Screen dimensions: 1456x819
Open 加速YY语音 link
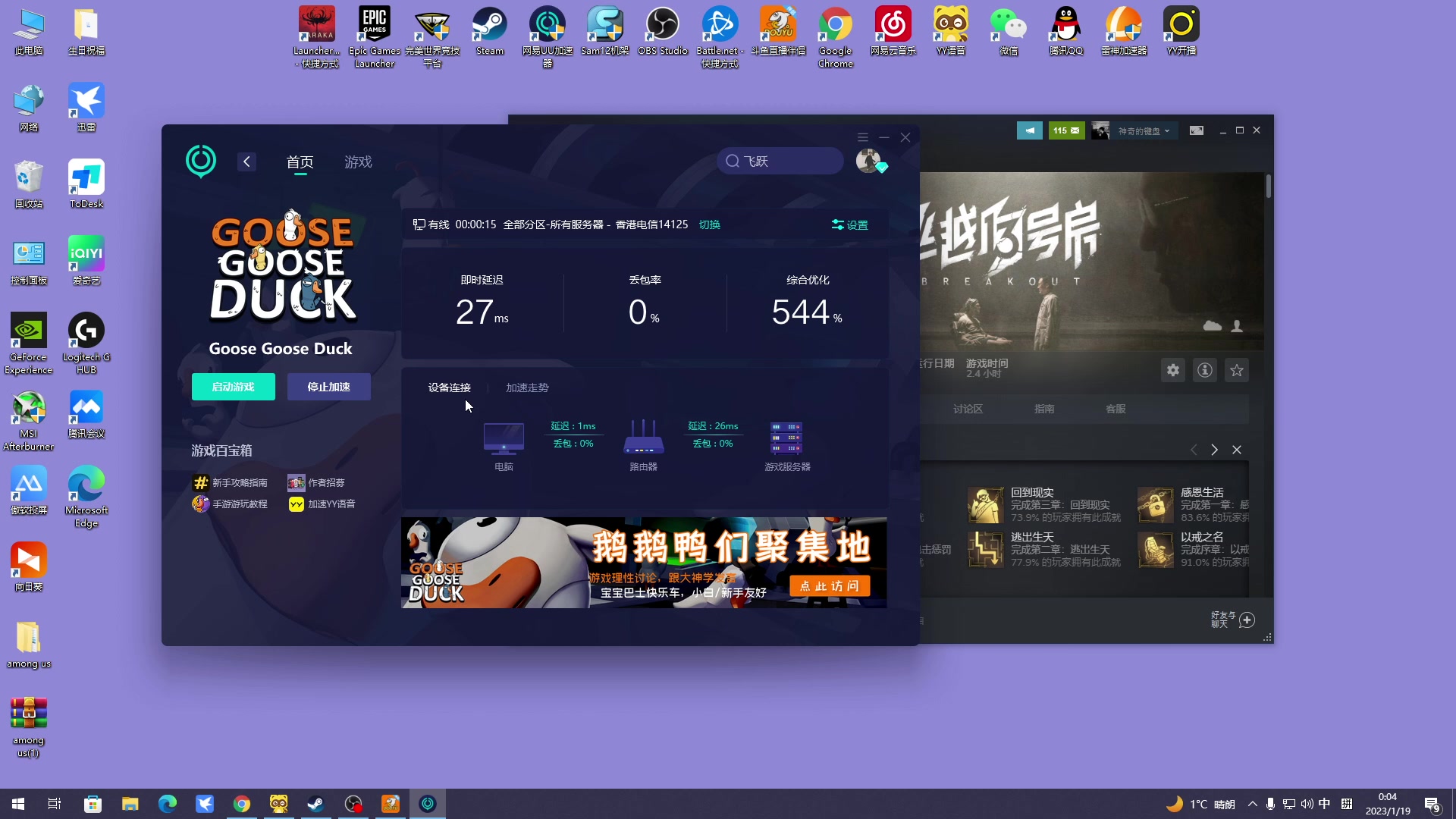click(322, 504)
